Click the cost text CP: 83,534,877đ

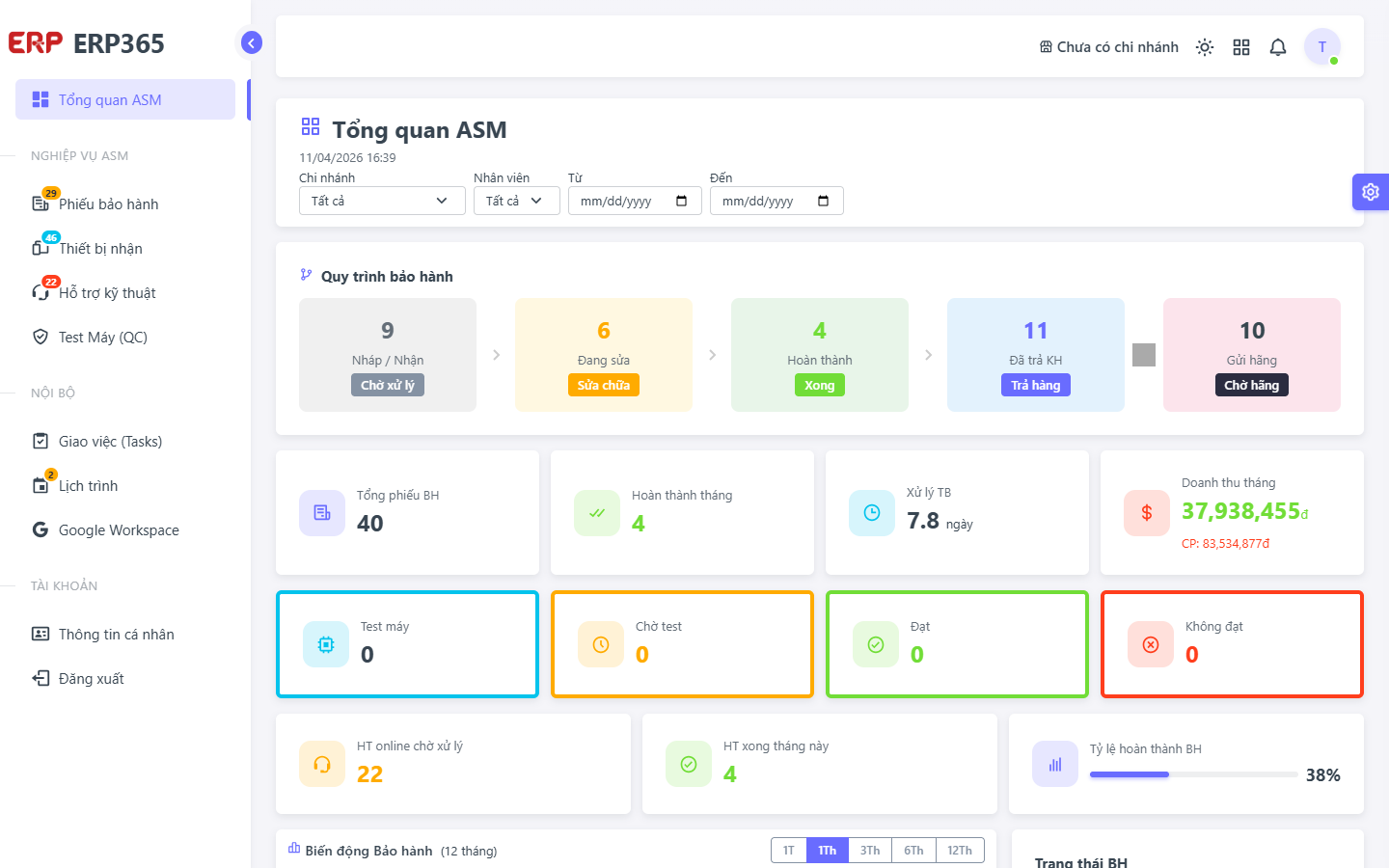click(1226, 544)
